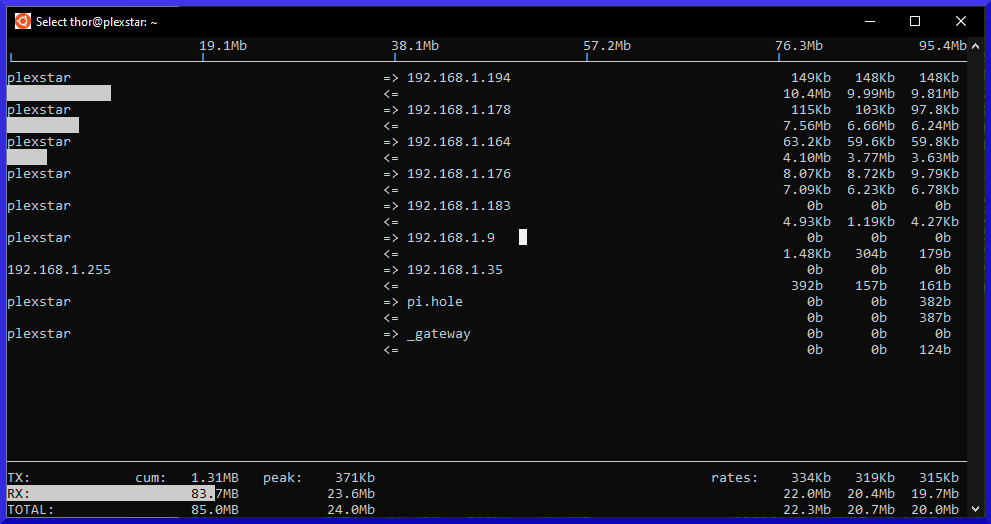The image size is (991, 524).
Task: Click the 192.168.1.194 incoming traffic bar
Action: pyautogui.click(x=58, y=93)
